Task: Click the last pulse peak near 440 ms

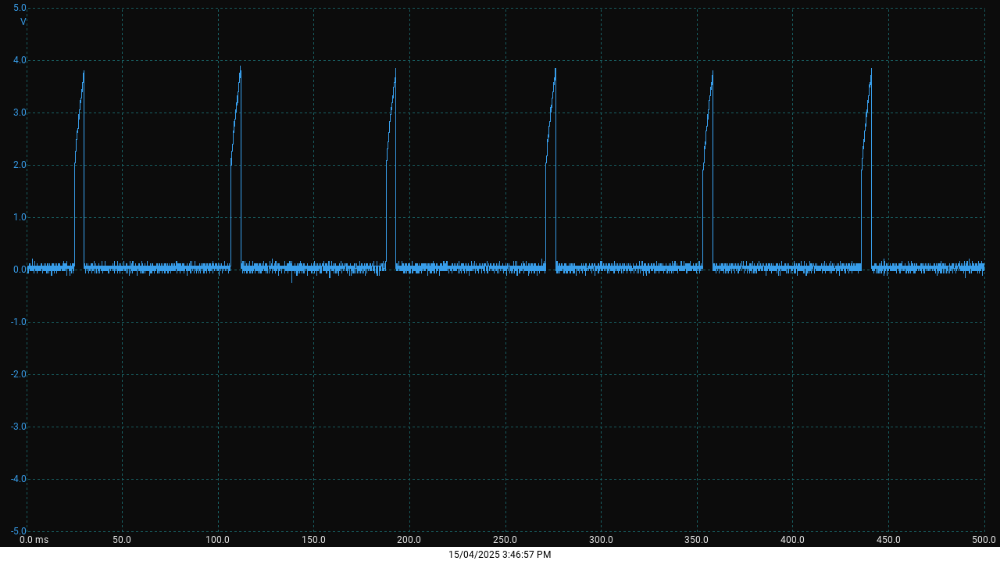Action: coord(871,70)
